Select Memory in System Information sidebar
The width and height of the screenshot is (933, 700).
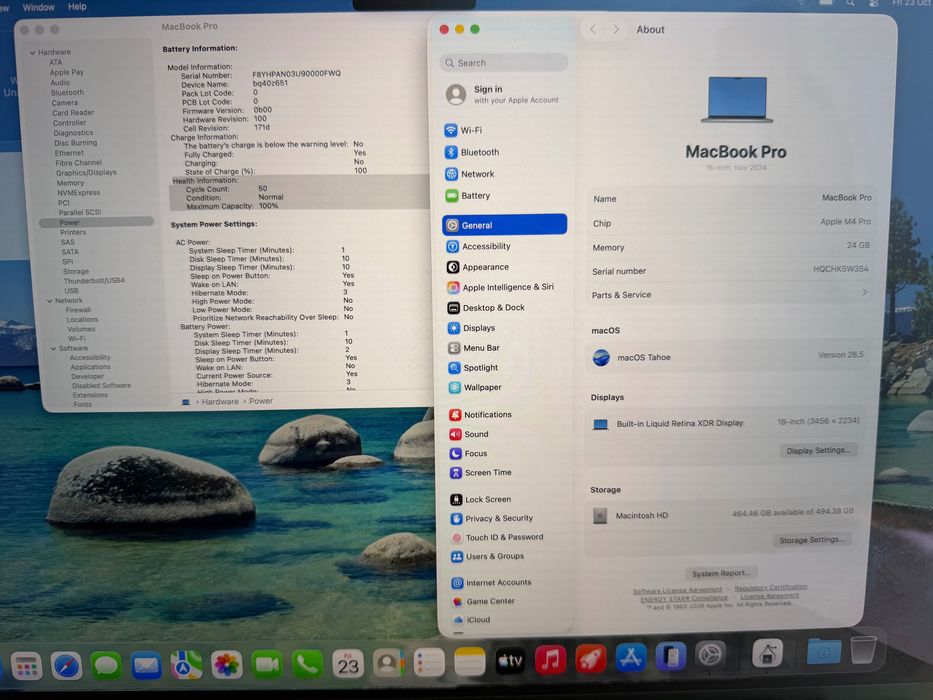[70, 183]
